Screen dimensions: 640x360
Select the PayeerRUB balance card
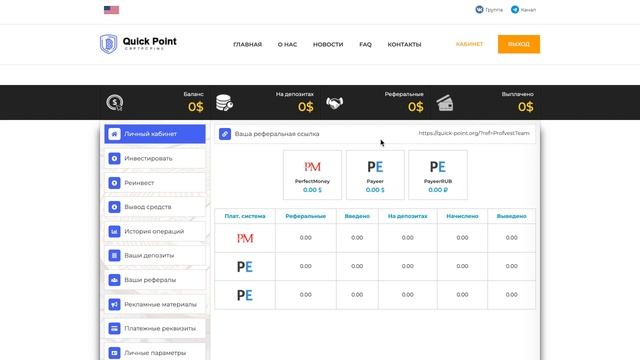tap(438, 175)
